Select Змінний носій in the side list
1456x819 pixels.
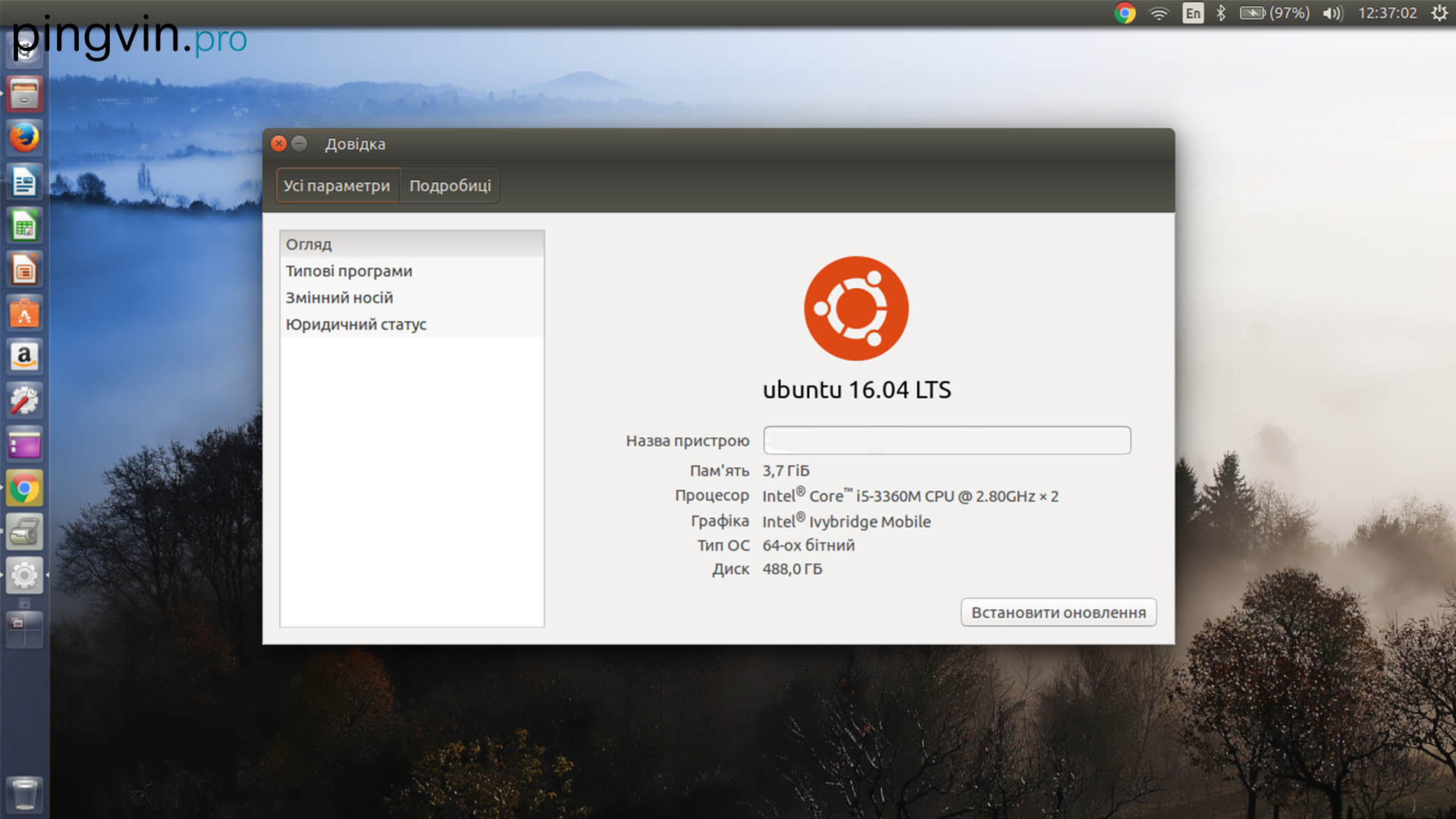click(412, 297)
